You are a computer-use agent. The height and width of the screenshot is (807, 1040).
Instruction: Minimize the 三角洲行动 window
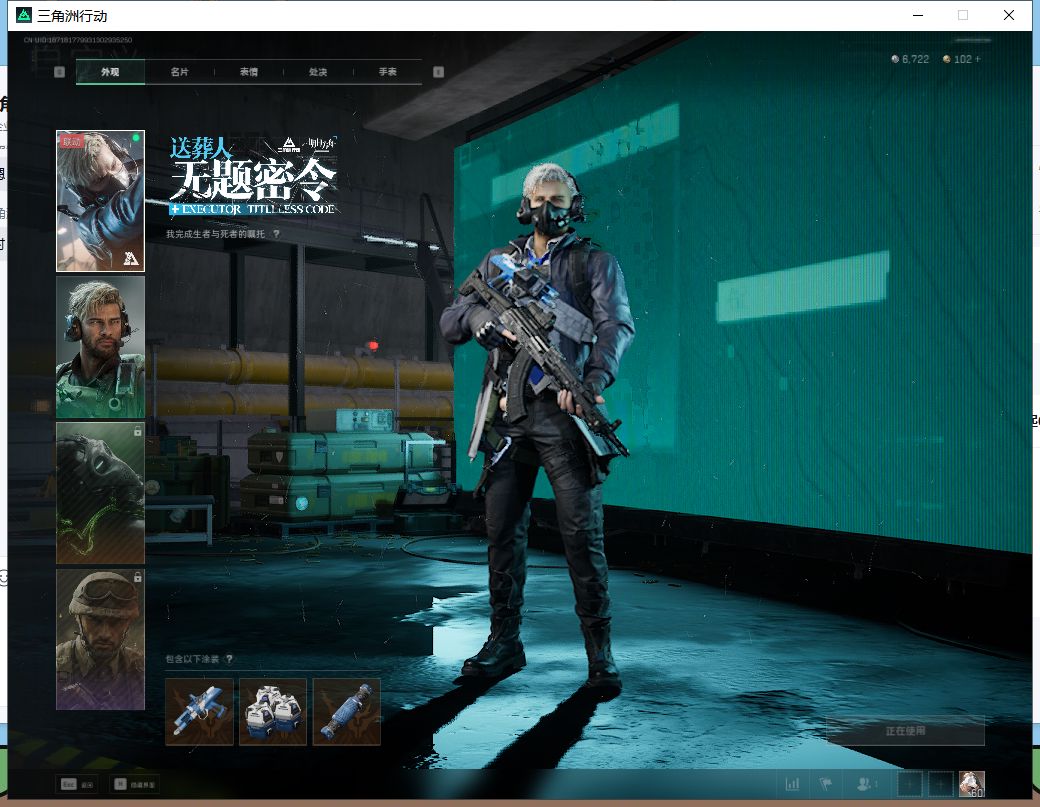coord(918,15)
